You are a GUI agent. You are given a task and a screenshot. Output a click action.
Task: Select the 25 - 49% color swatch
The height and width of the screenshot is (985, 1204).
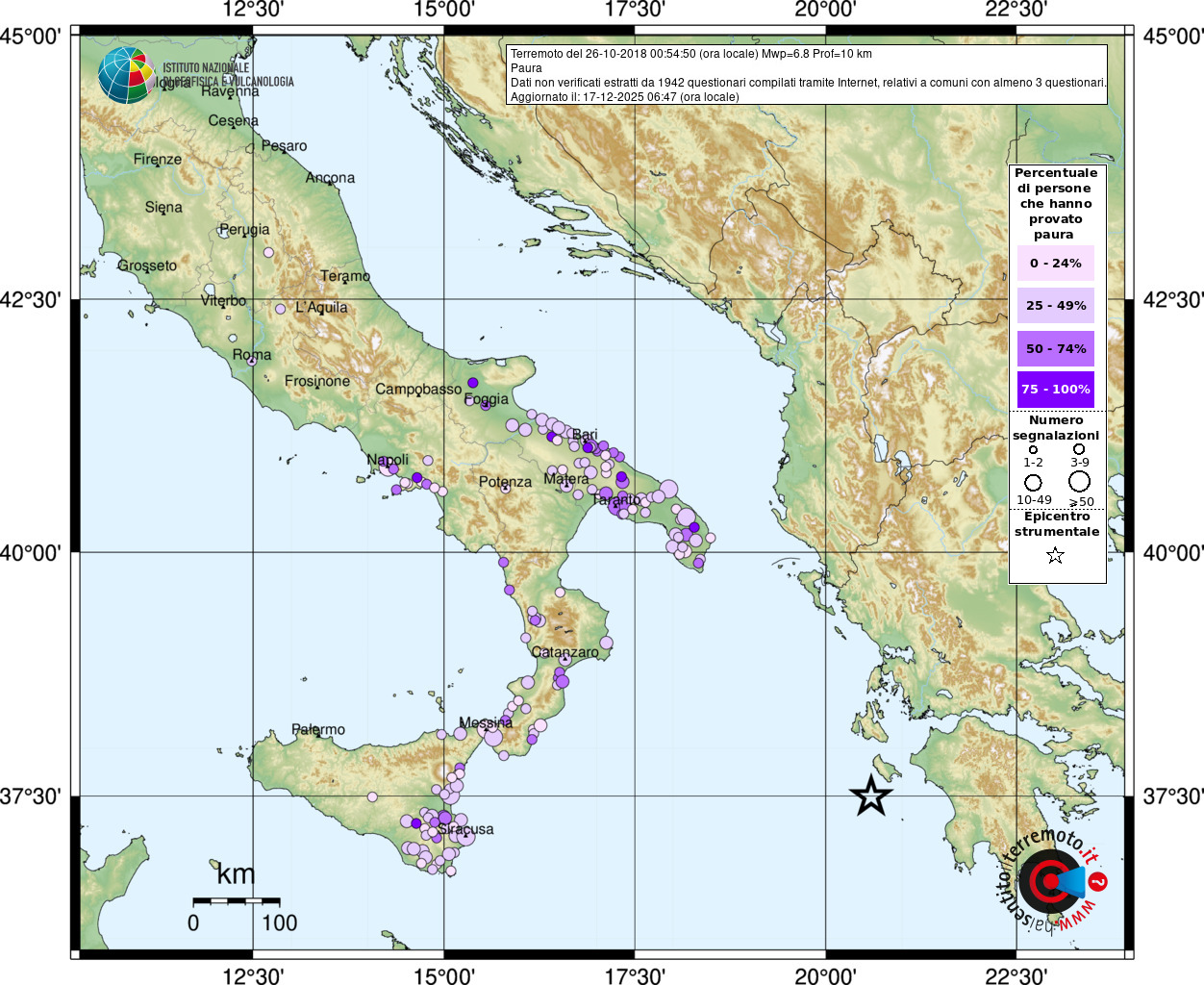pos(1056,305)
